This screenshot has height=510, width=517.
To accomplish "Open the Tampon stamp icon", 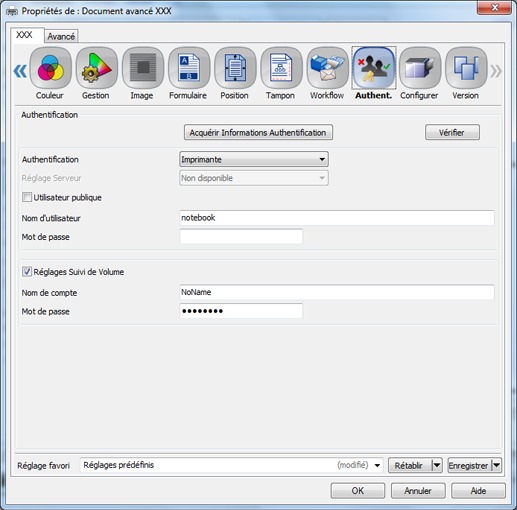I will pyautogui.click(x=281, y=68).
